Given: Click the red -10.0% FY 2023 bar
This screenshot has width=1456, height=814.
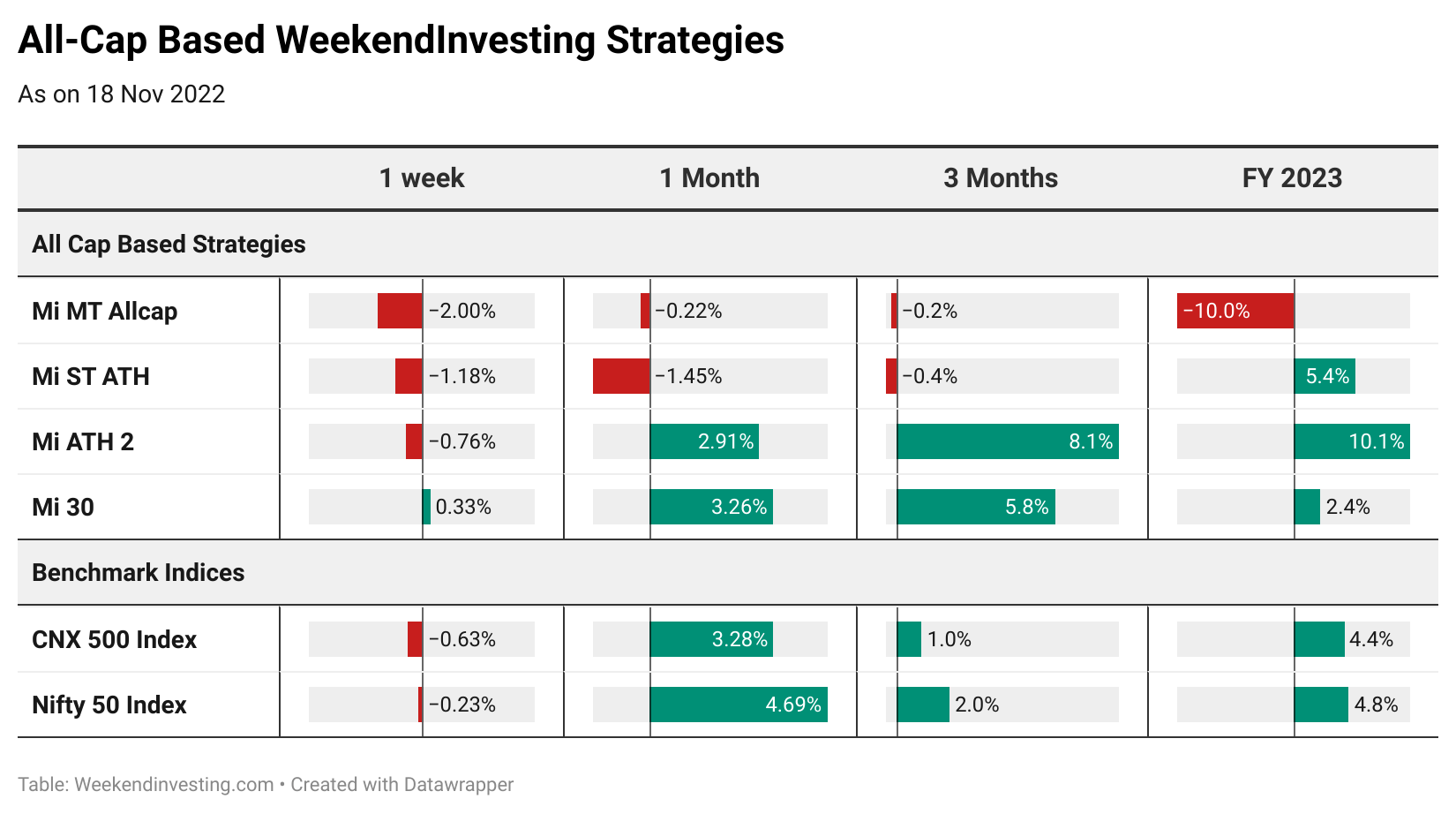Looking at the screenshot, I should coord(1235,311).
